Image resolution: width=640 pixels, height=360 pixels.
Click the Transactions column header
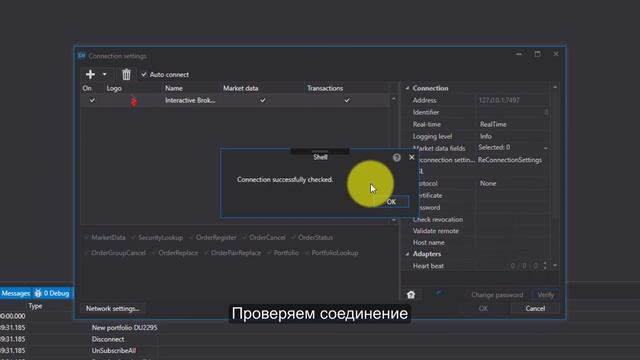(x=325, y=88)
